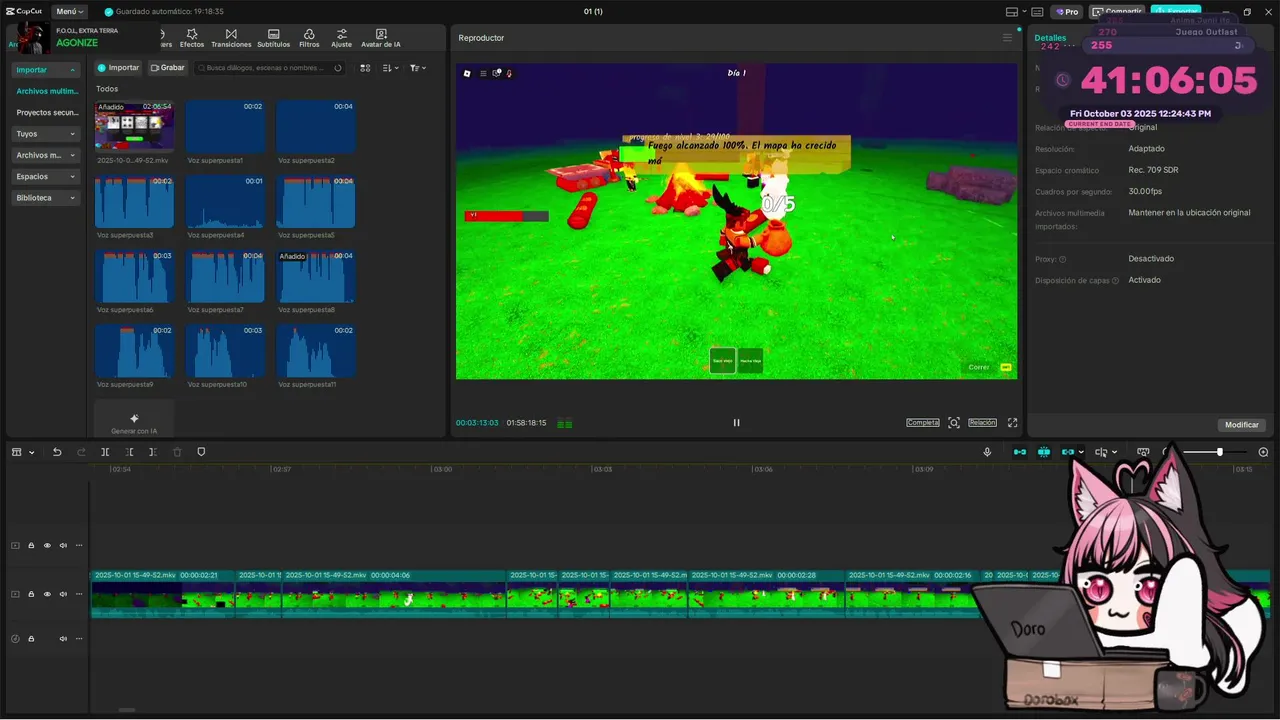Open the Menú dropdown
The image size is (1280, 720).
point(69,11)
